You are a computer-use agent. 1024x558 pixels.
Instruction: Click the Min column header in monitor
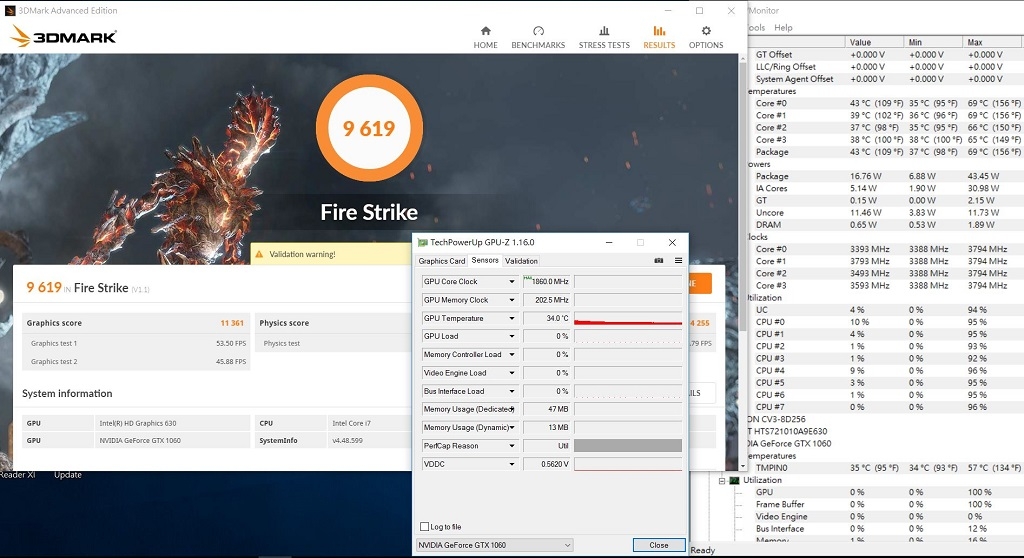(x=933, y=42)
